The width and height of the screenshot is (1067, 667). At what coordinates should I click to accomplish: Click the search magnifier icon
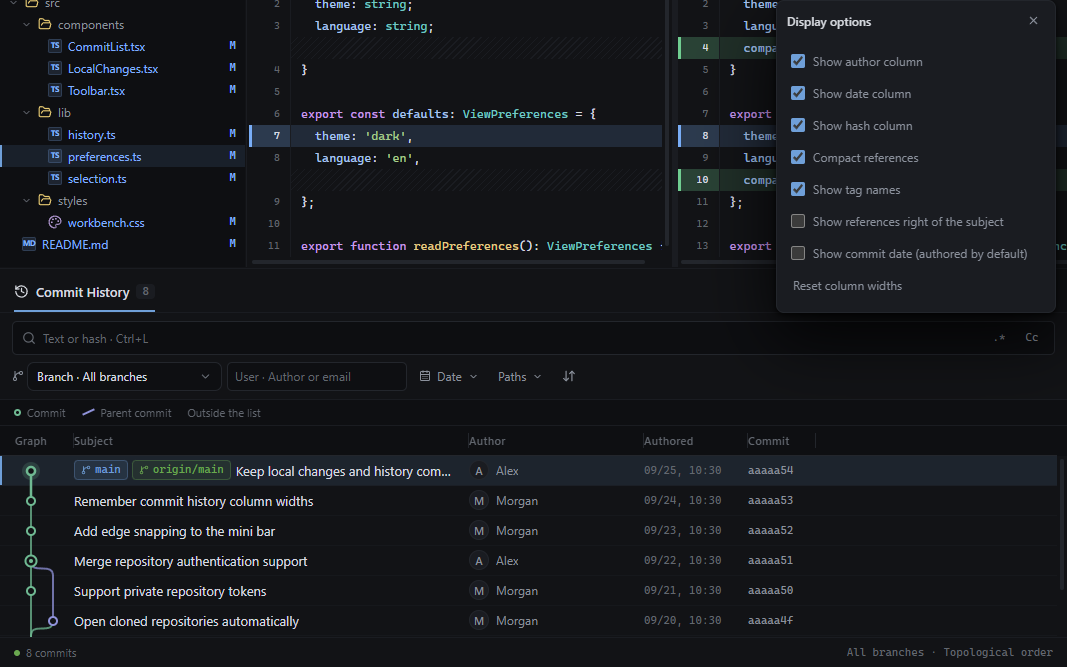29,338
